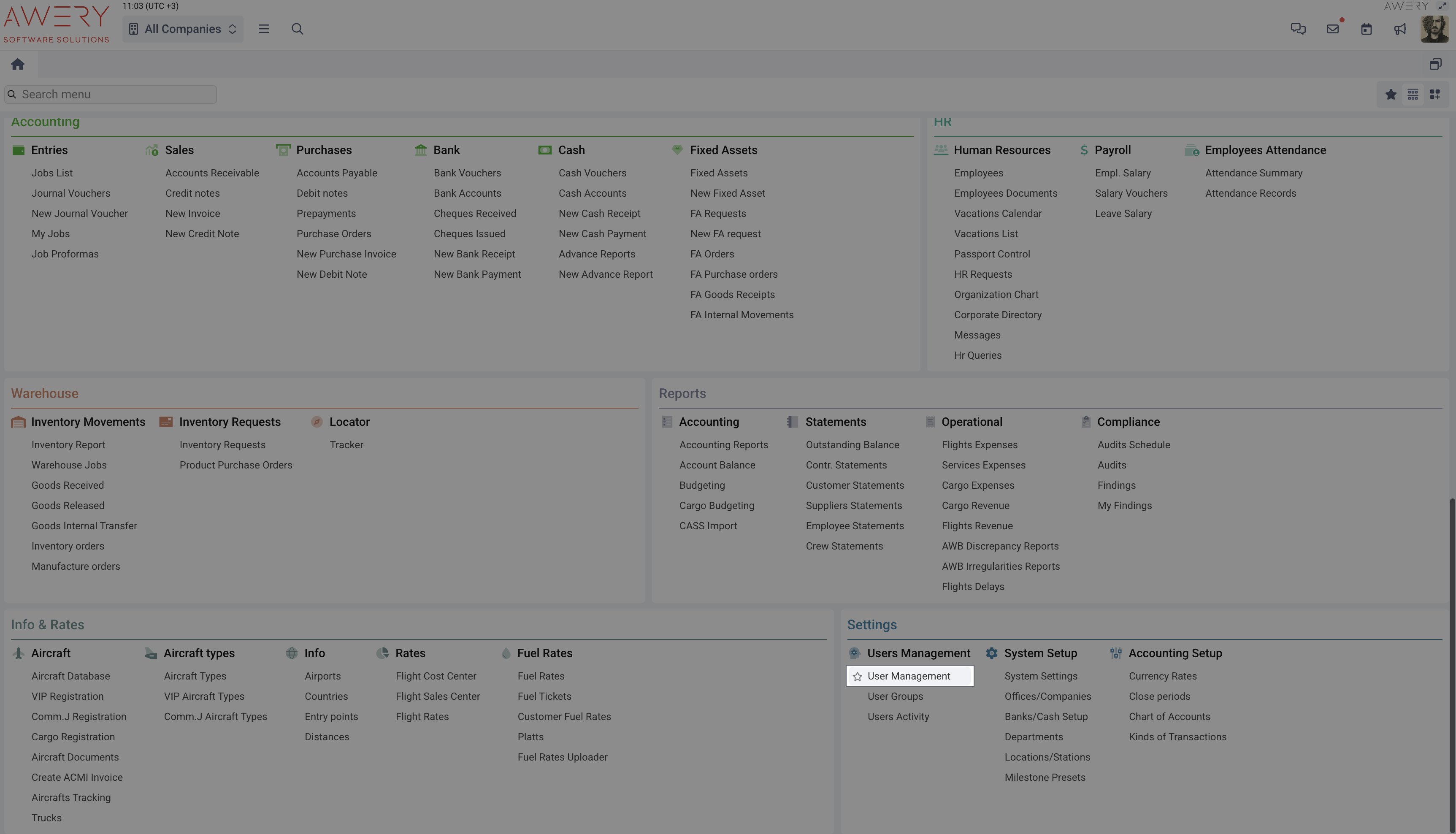
Task: Open the Vacations Calendar link
Action: (x=997, y=214)
